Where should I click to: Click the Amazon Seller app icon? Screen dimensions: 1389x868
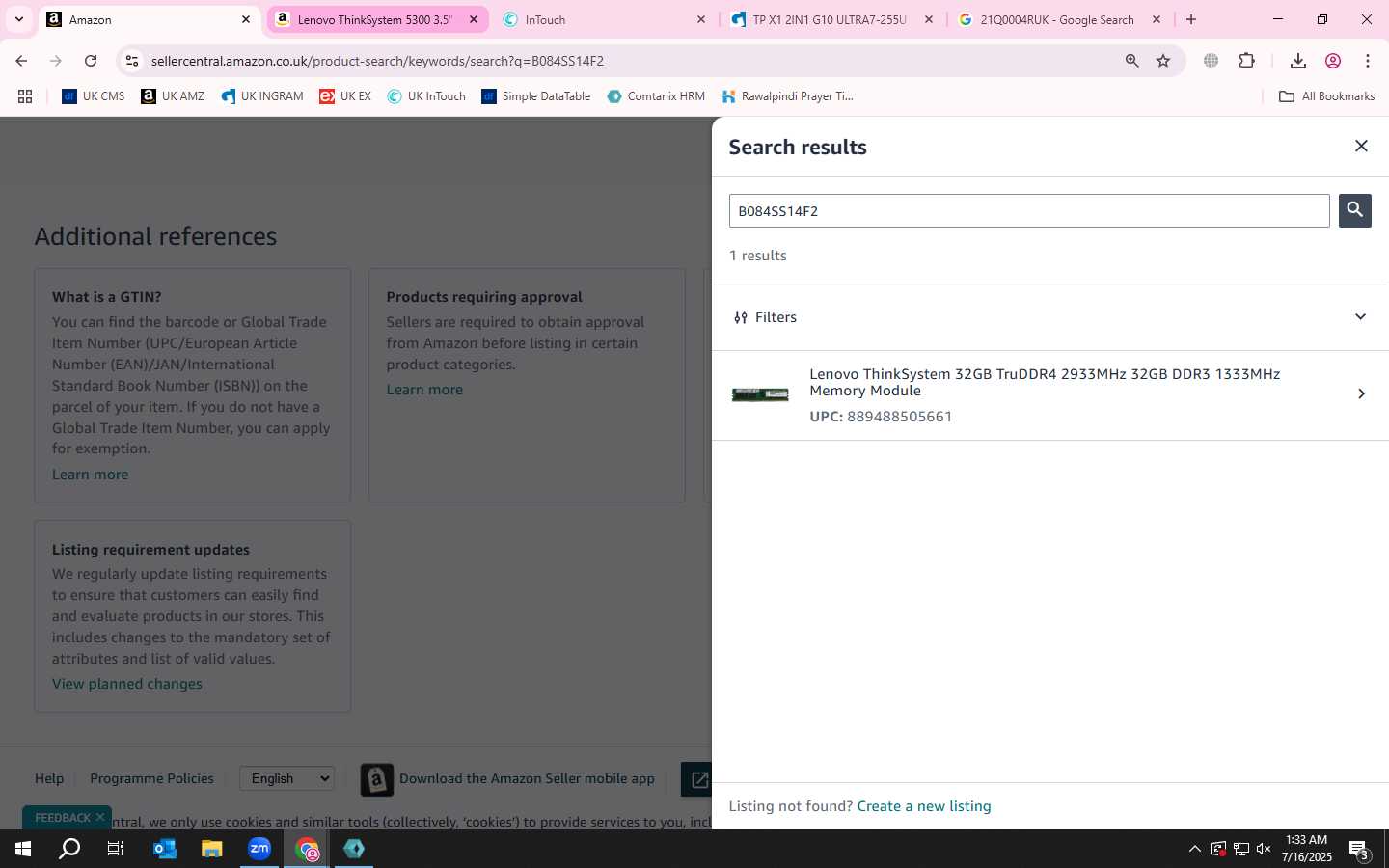[376, 779]
